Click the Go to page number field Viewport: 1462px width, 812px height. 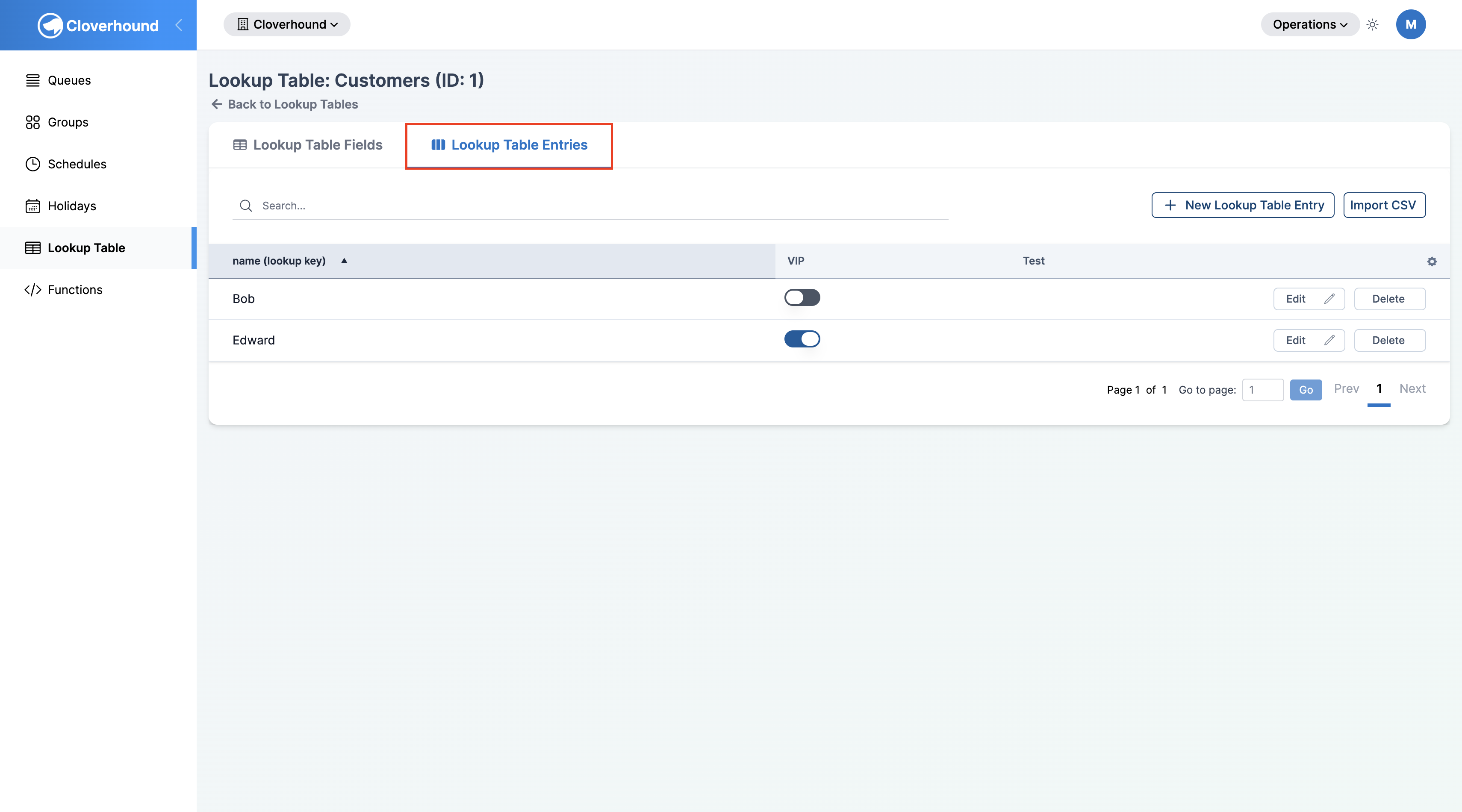(x=1263, y=390)
